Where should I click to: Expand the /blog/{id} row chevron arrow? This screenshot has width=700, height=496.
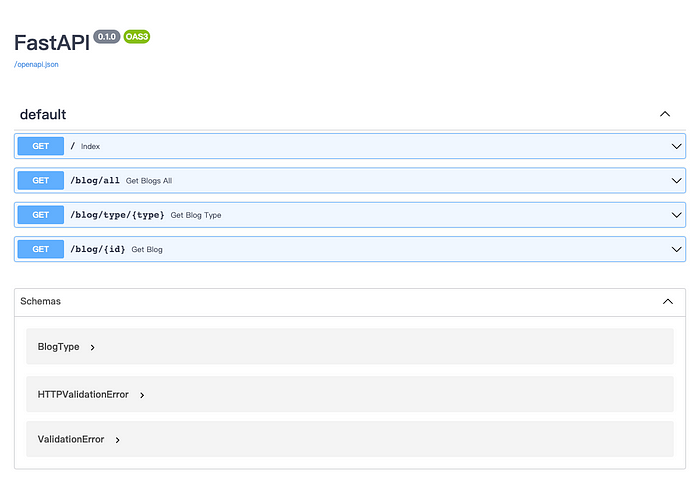[676, 249]
